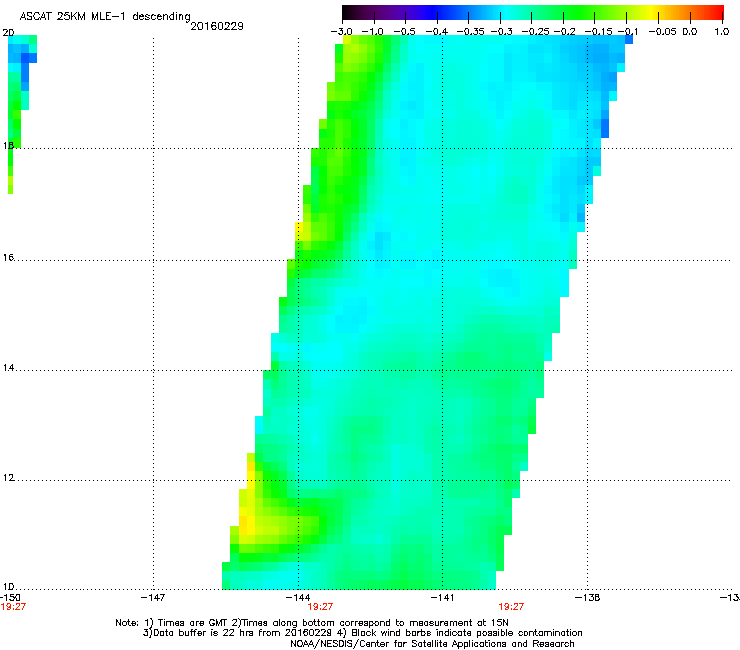Click the longitude label -144

pos(298,598)
